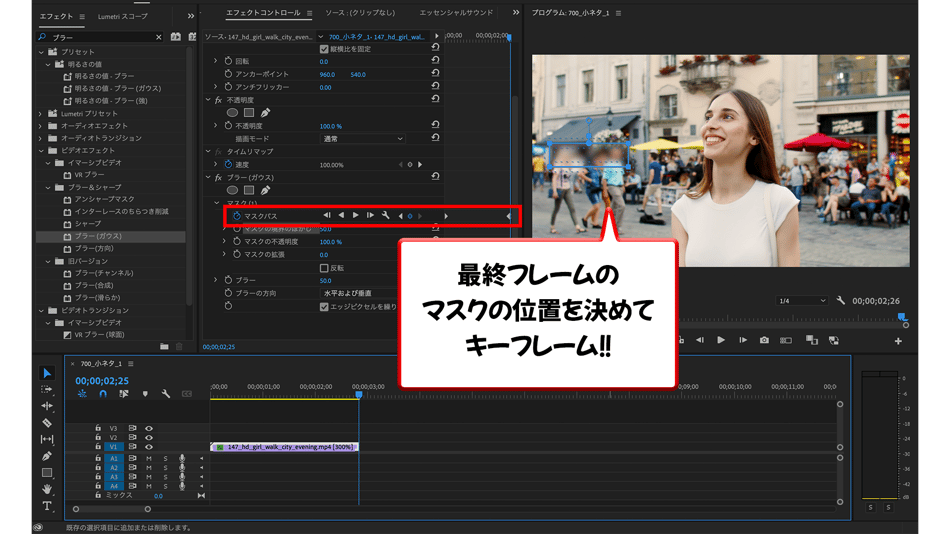Open the エッセンシャルサウンド tab
Image resolution: width=950 pixels, height=534 pixels.
pos(456,13)
